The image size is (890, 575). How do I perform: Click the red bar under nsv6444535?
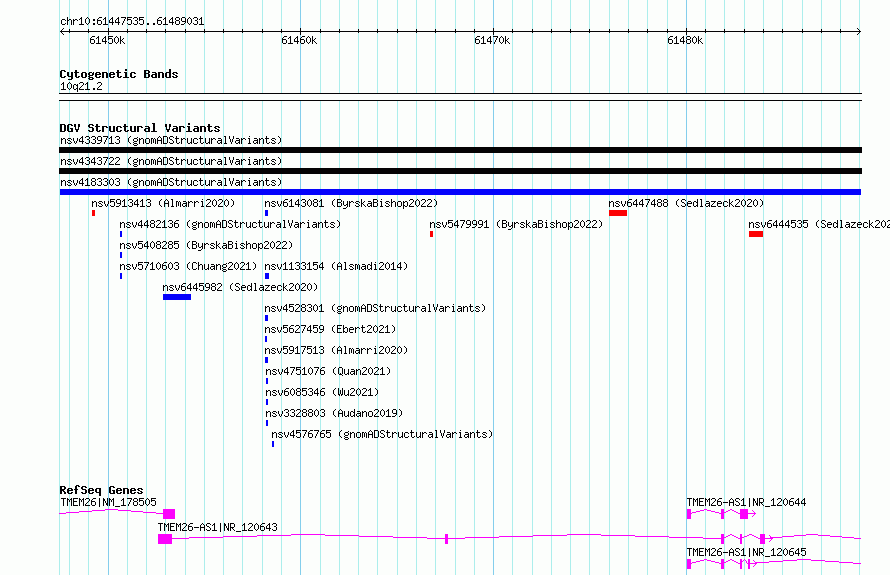tap(755, 234)
